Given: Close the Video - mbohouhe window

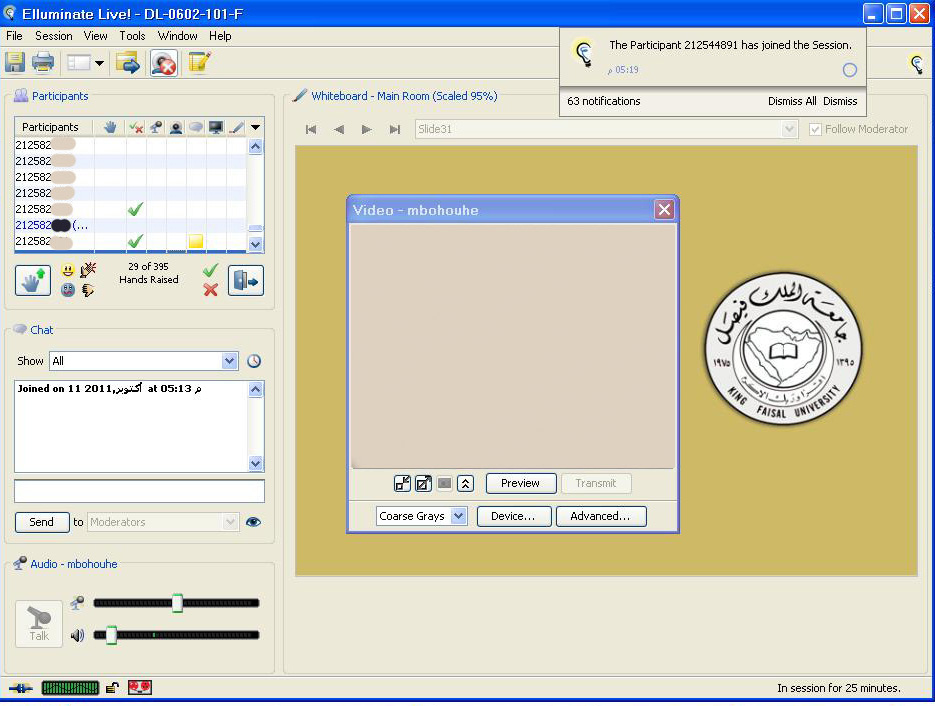Looking at the screenshot, I should [664, 209].
